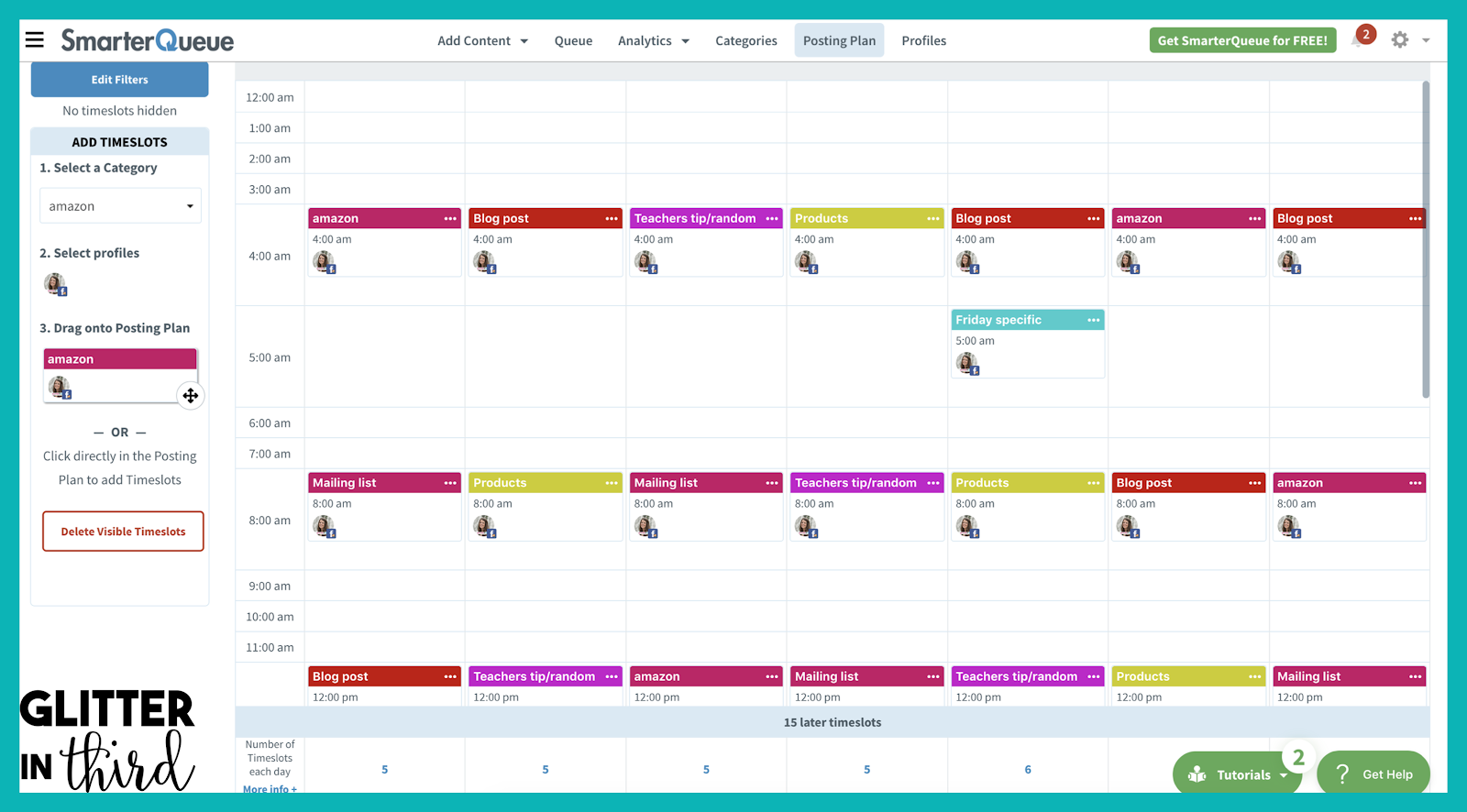Click profile avatar in Friday specific slot
1467x812 pixels.
click(967, 364)
